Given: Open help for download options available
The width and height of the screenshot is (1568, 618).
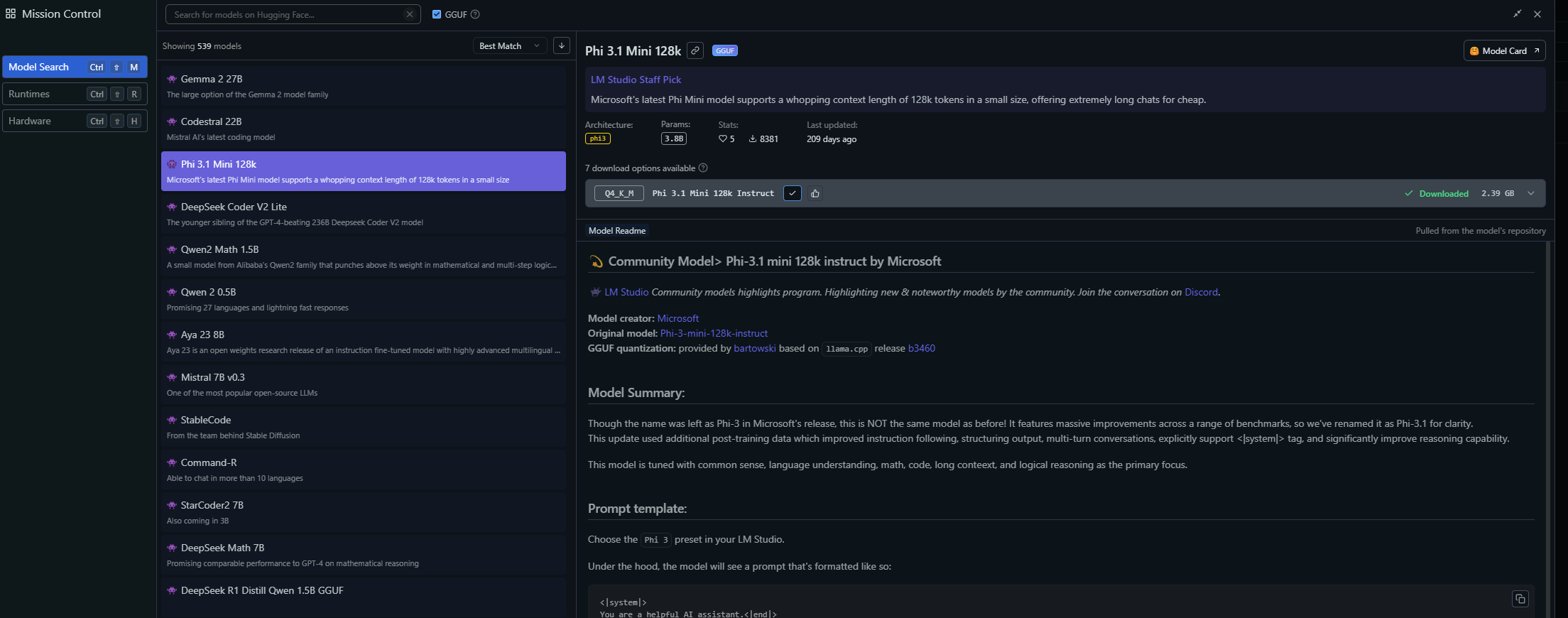Looking at the screenshot, I should [703, 168].
